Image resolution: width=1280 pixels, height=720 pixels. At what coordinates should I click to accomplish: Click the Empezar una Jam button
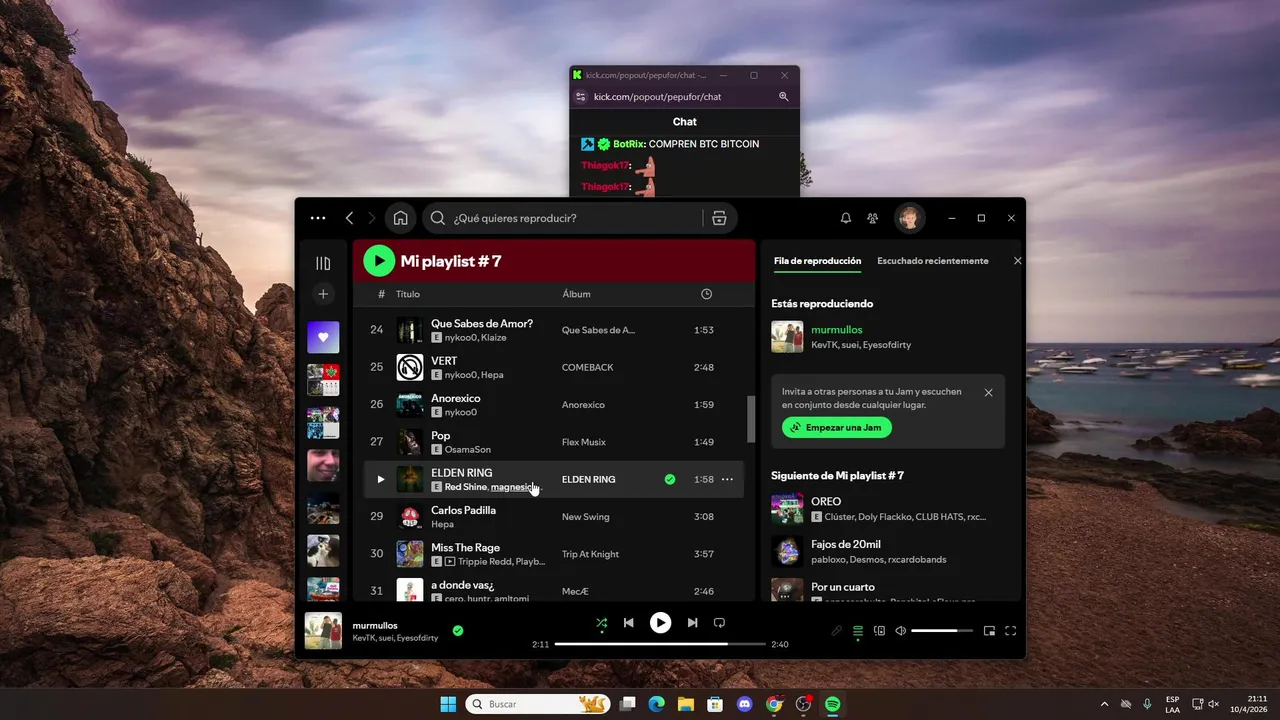837,427
